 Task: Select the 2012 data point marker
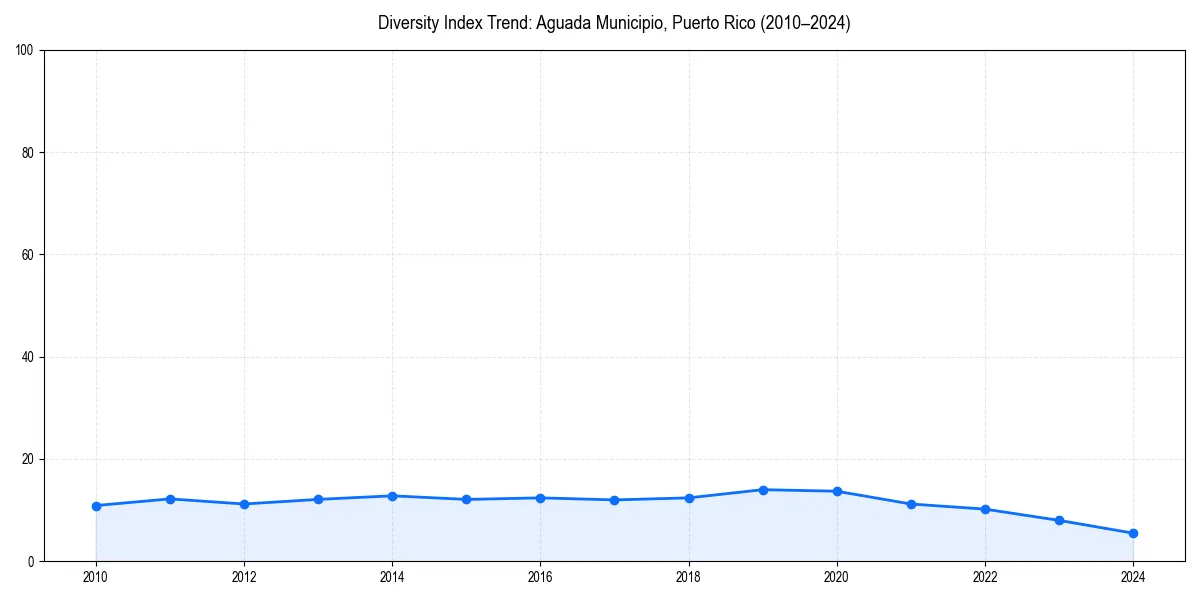(x=243, y=503)
